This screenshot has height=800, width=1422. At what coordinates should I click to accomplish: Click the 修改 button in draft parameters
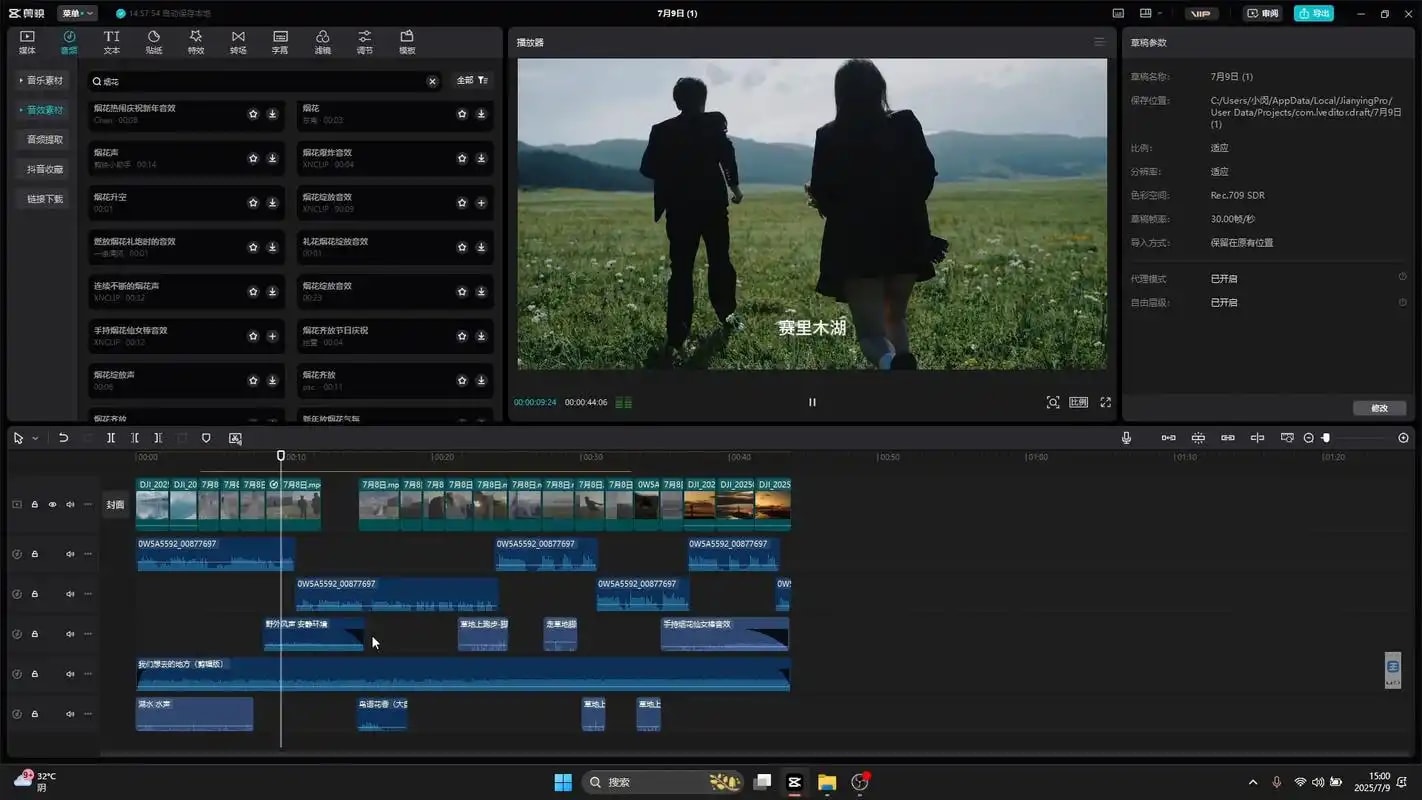coord(1380,408)
